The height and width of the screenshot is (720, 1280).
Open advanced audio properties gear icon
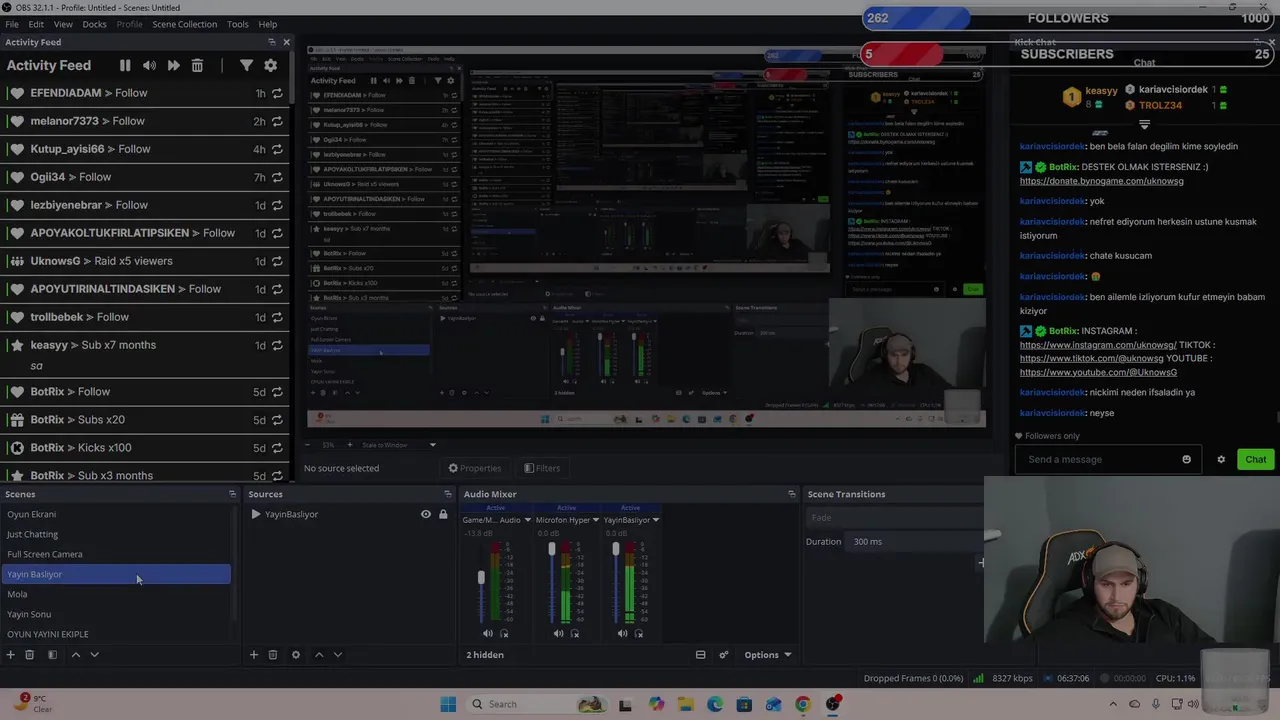[x=726, y=655]
